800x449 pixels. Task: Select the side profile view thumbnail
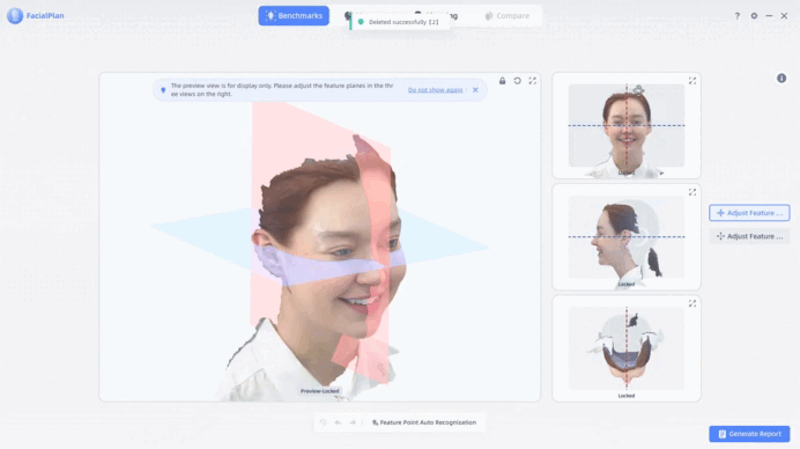click(x=627, y=237)
